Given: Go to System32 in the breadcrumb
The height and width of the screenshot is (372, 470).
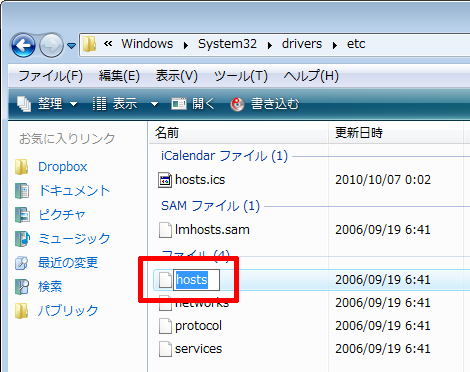Looking at the screenshot, I should (x=227, y=44).
